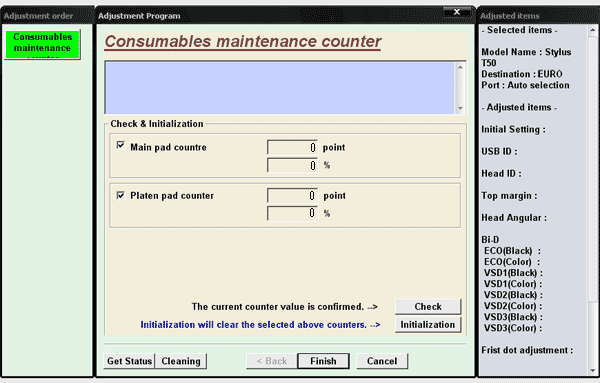Click the Main pad point value field

pyautogui.click(x=292, y=147)
